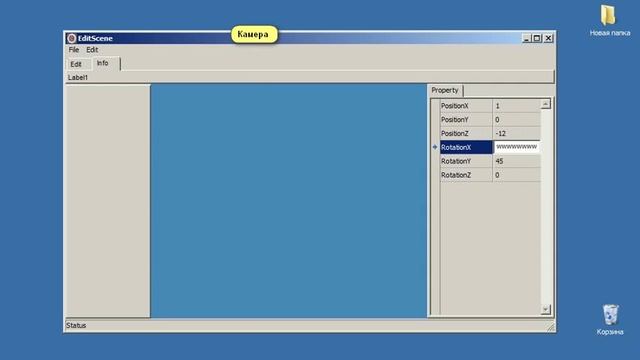Select the RotationY property name
The width and height of the screenshot is (640, 360).
466,161
